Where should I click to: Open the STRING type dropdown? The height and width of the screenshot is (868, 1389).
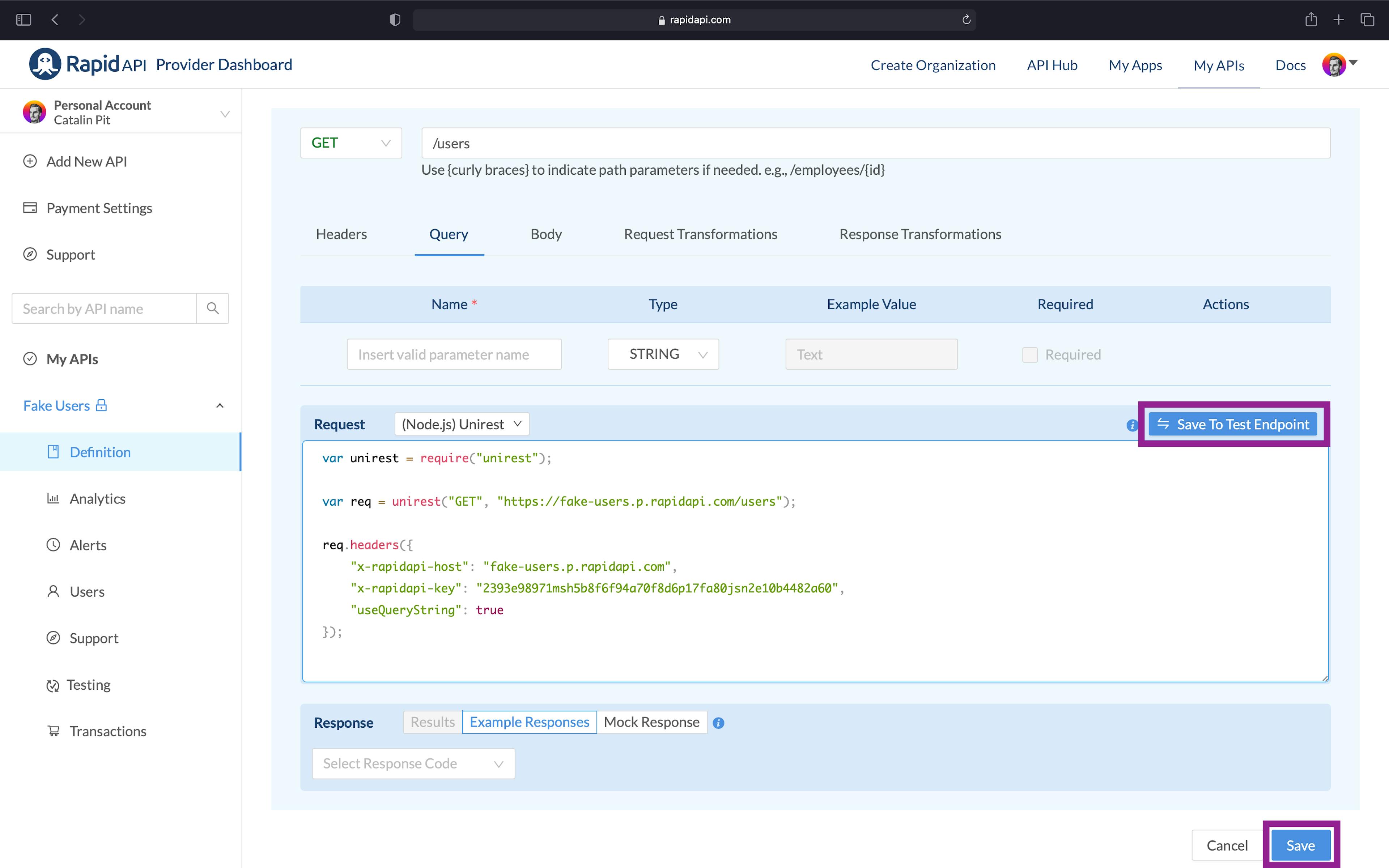point(663,354)
